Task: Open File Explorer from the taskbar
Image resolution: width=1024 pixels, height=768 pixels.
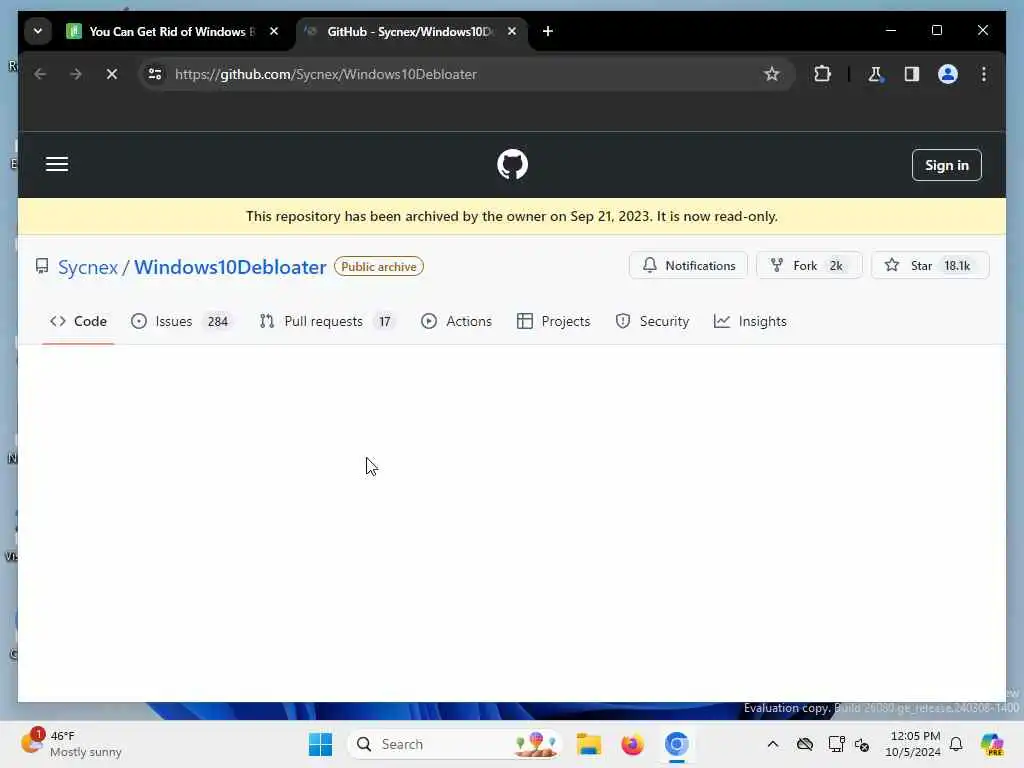Action: (588, 744)
